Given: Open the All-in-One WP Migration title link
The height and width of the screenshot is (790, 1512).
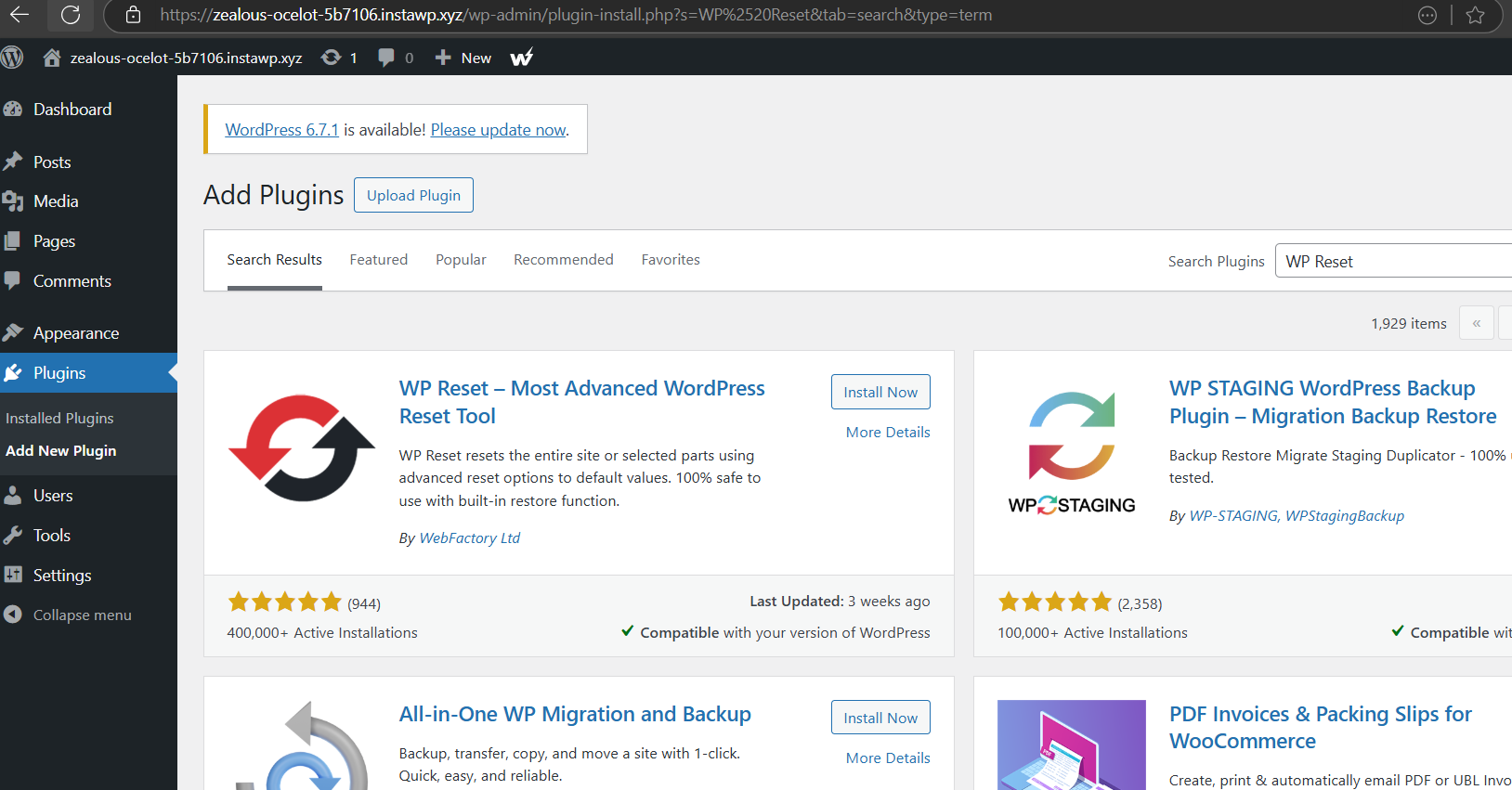Looking at the screenshot, I should [x=575, y=714].
